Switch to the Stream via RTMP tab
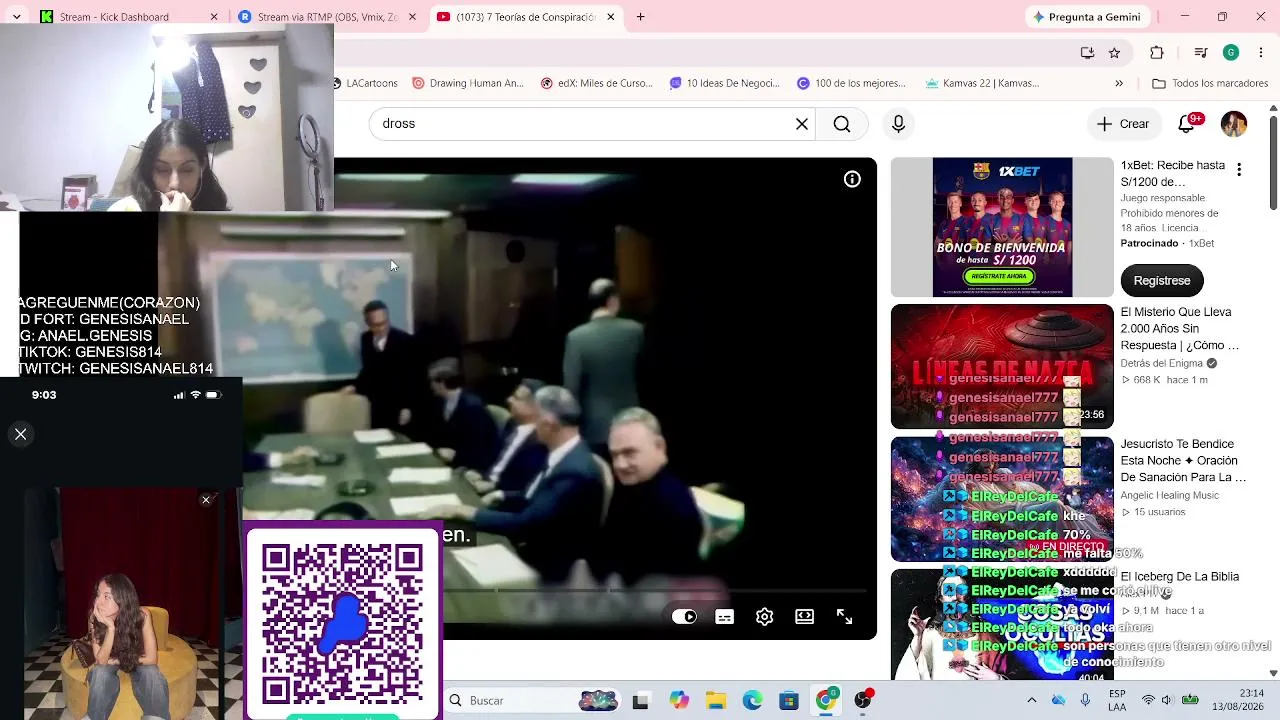The height and width of the screenshot is (720, 1280). (x=327, y=17)
